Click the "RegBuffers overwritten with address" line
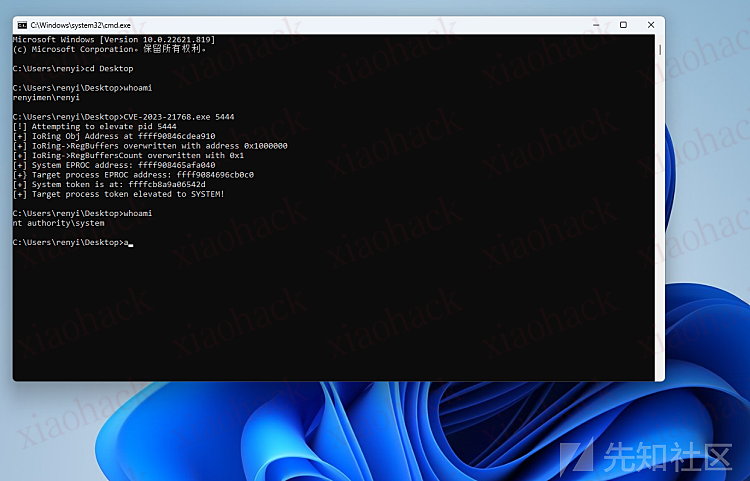Screen dimensions: 750x481 150,146
